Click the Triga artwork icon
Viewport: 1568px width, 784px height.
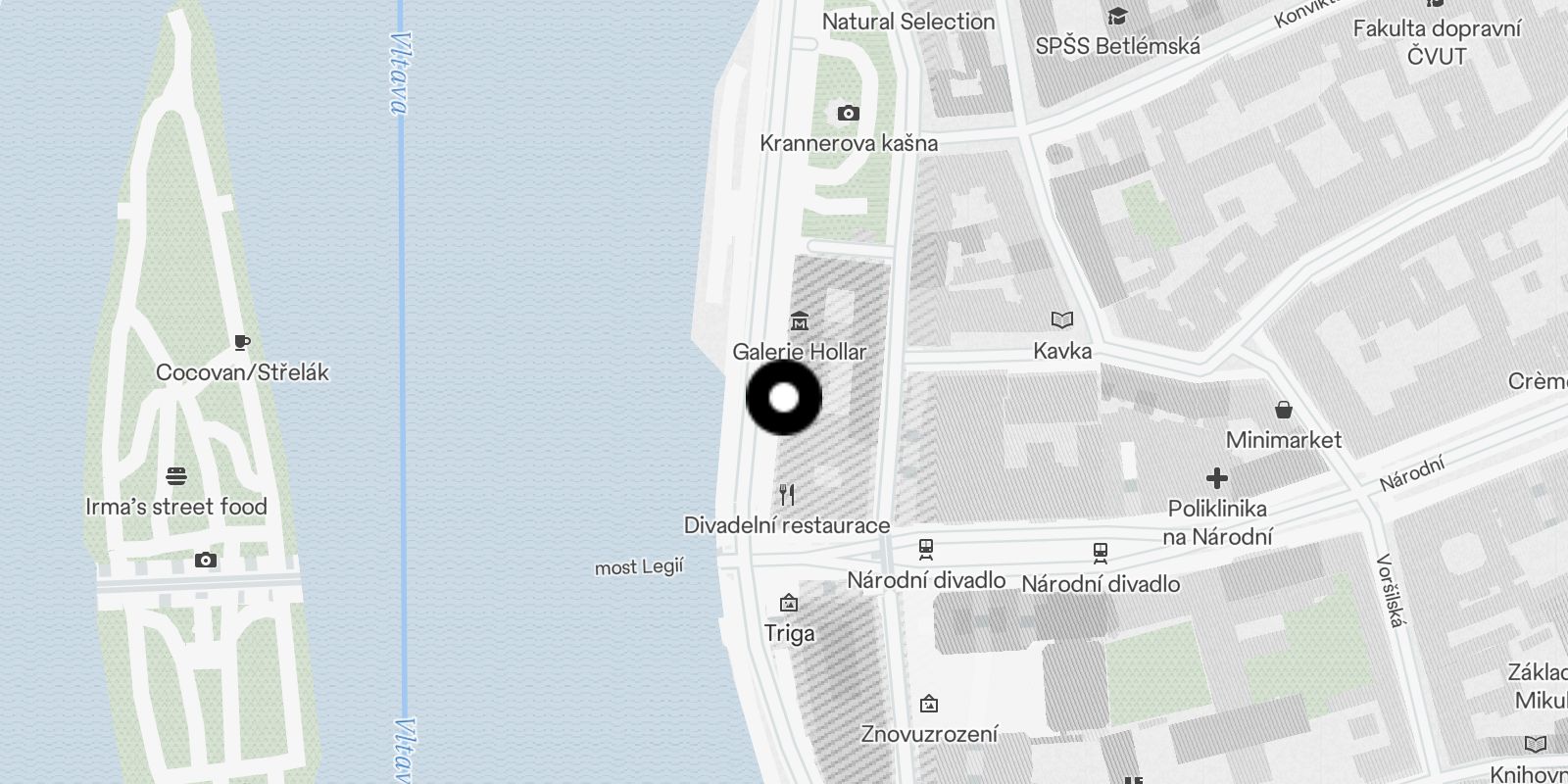click(789, 603)
